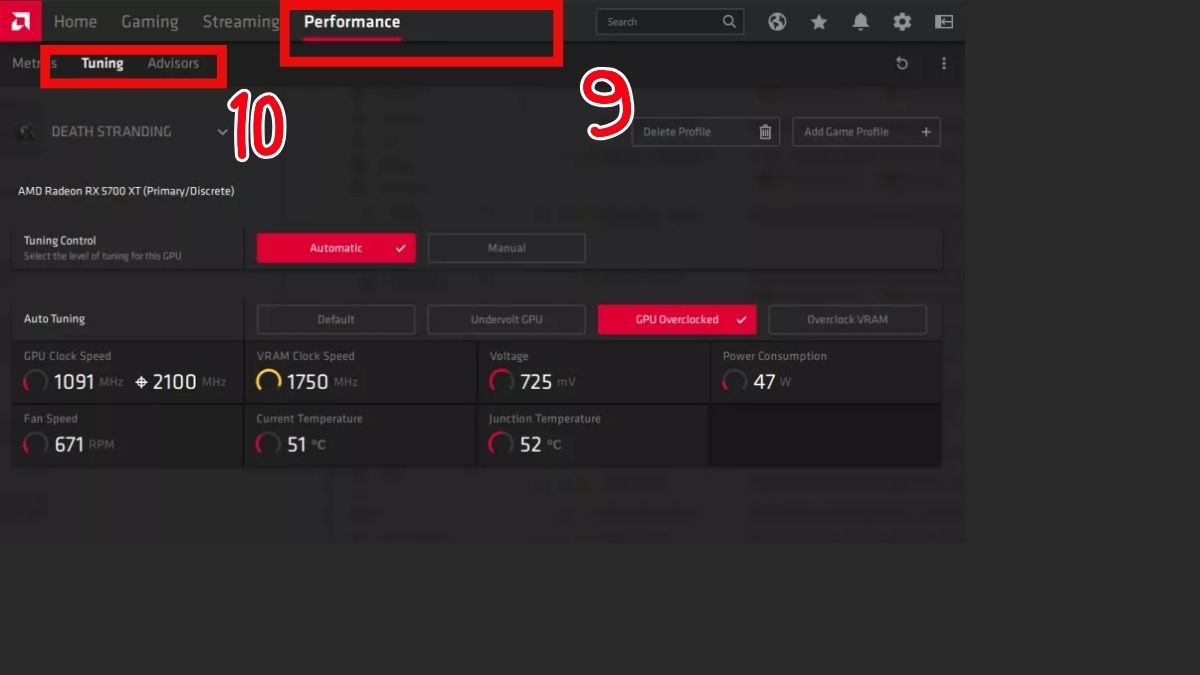Select Overclock VRAM preset
Image resolution: width=1200 pixels, height=675 pixels.
pyautogui.click(x=847, y=319)
